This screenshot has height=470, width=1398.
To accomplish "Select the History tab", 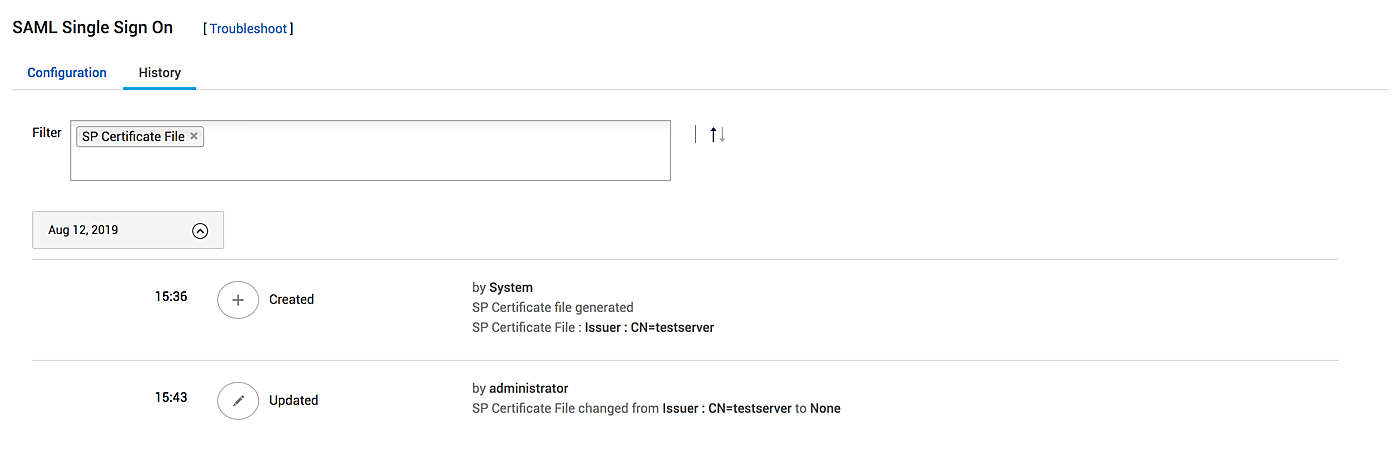I will [159, 73].
